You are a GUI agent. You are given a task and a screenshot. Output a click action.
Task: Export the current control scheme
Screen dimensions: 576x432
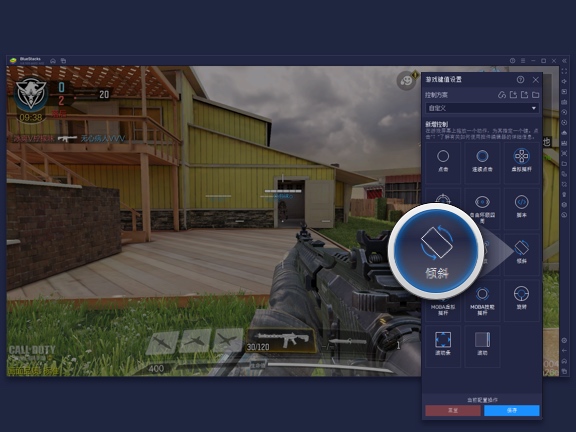[524, 95]
